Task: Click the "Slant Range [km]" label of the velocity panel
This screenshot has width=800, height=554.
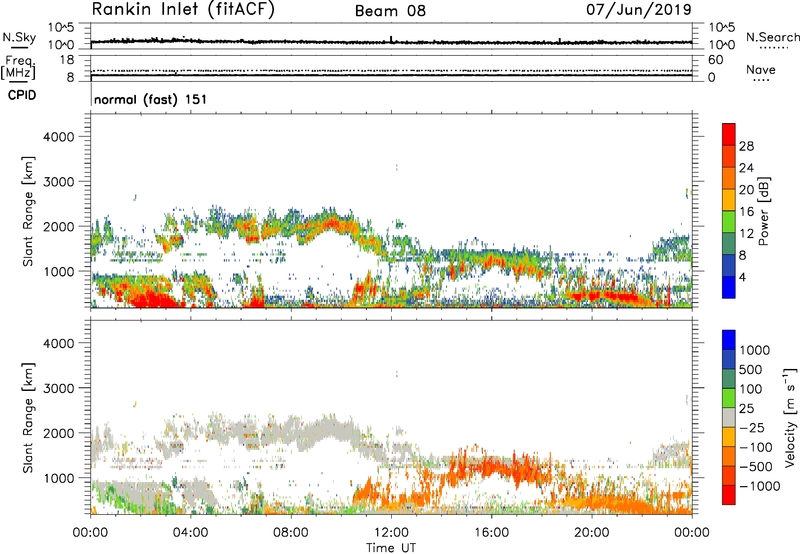Action: 28,418
